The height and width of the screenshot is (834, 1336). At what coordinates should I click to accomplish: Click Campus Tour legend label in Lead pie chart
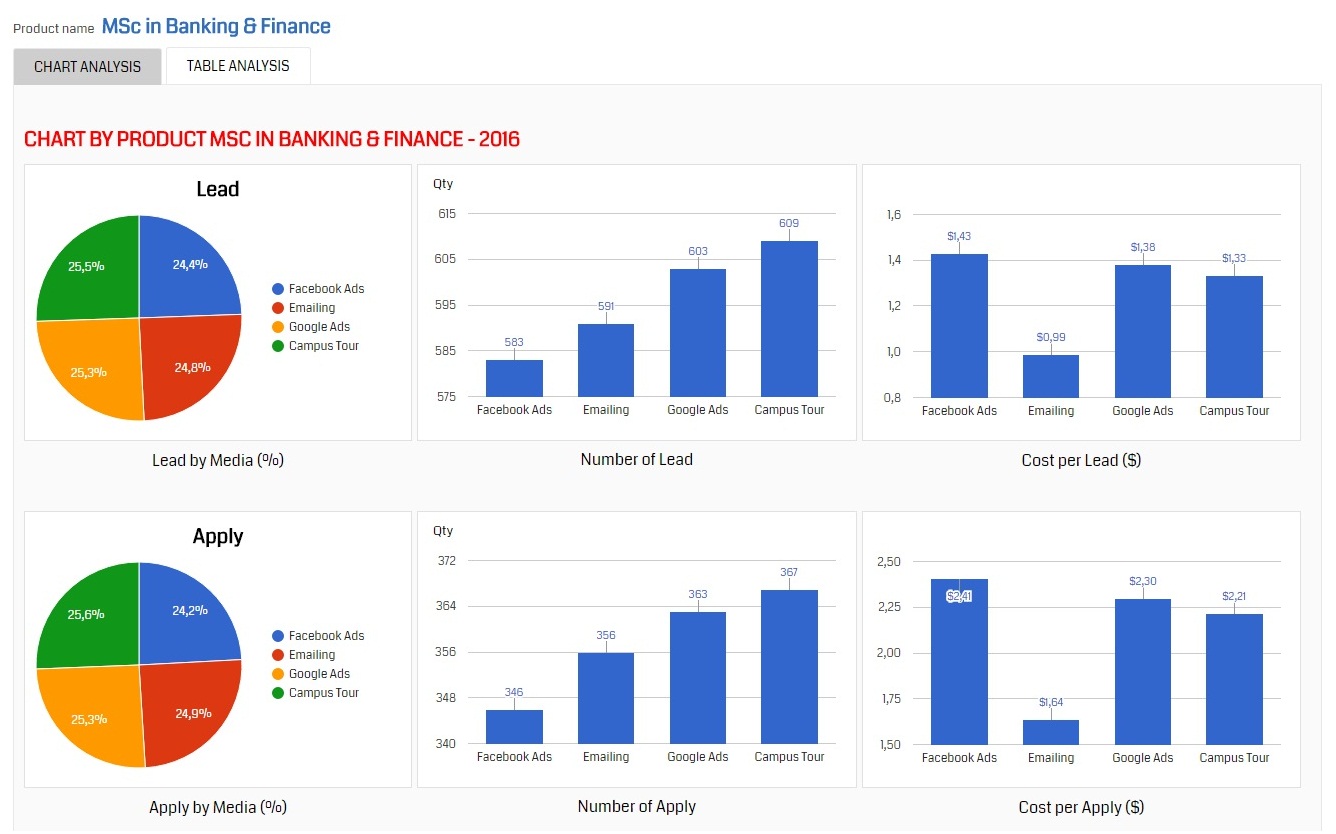324,346
